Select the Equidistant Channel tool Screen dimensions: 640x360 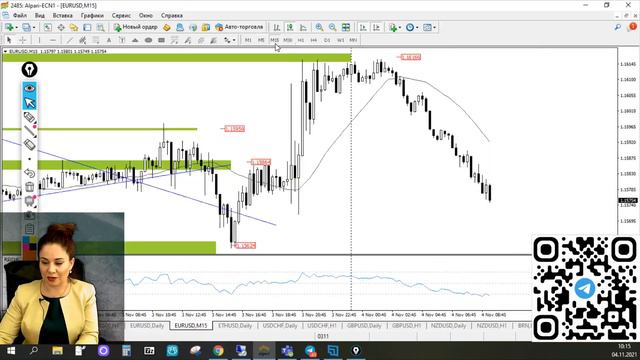point(82,40)
